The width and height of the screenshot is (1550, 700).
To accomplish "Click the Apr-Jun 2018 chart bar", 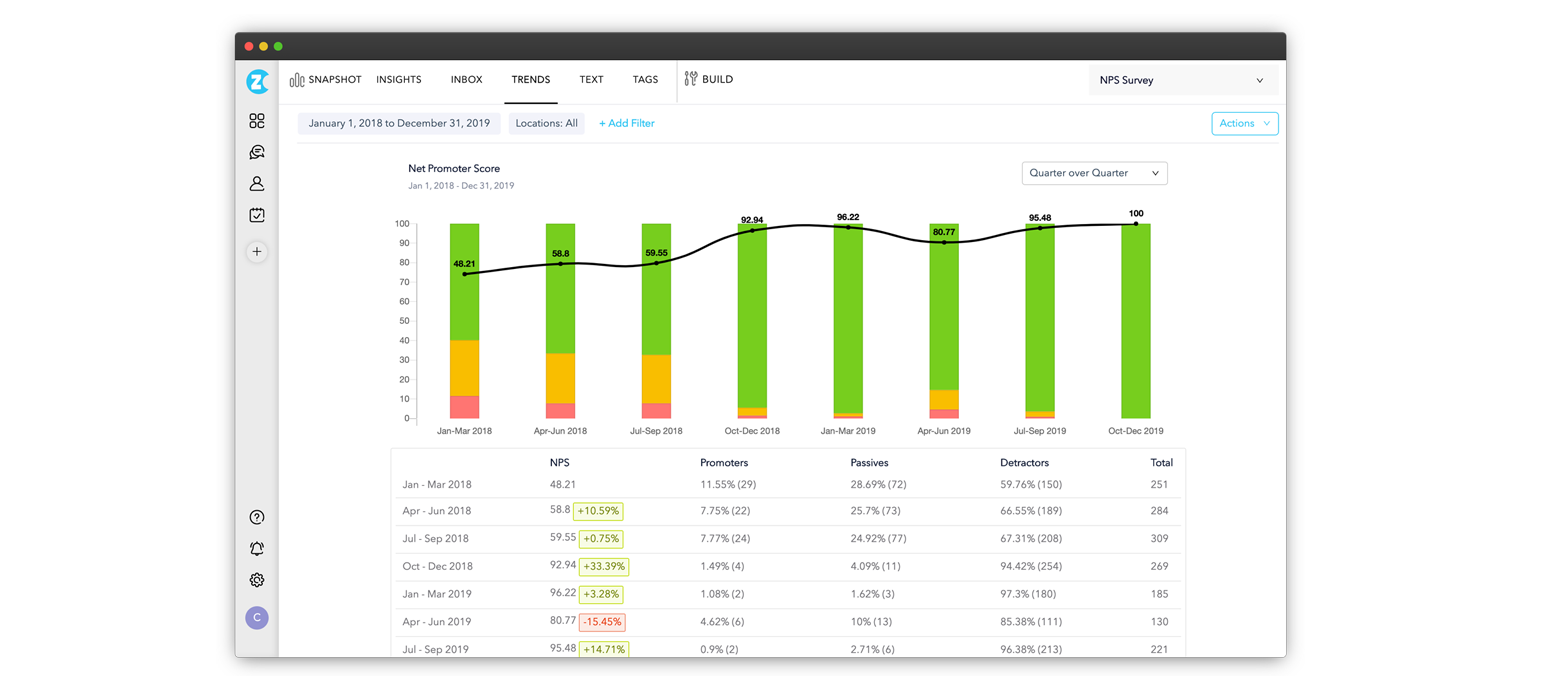I will pyautogui.click(x=561, y=321).
